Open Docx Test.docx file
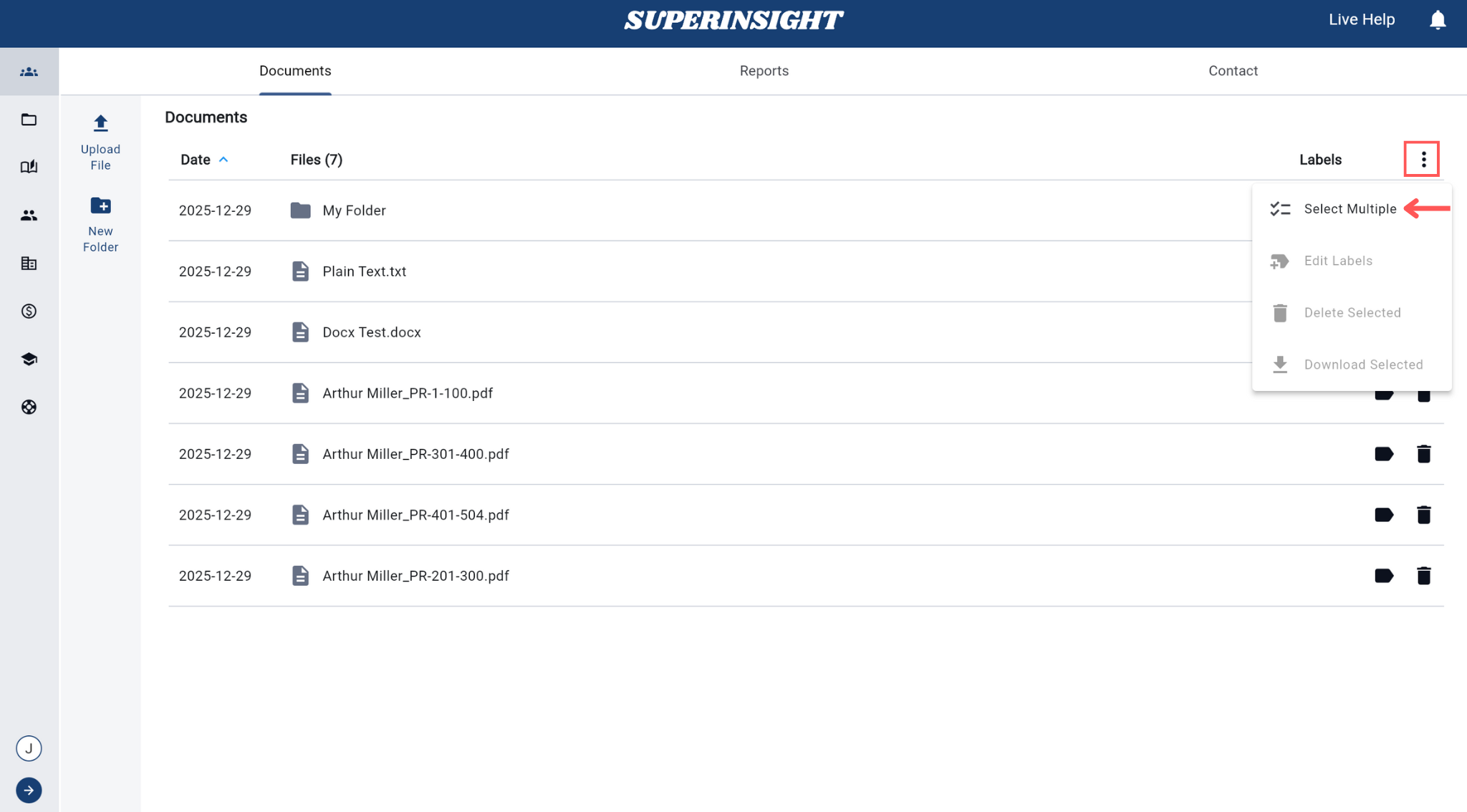Image resolution: width=1467 pixels, height=812 pixels. 371,332
